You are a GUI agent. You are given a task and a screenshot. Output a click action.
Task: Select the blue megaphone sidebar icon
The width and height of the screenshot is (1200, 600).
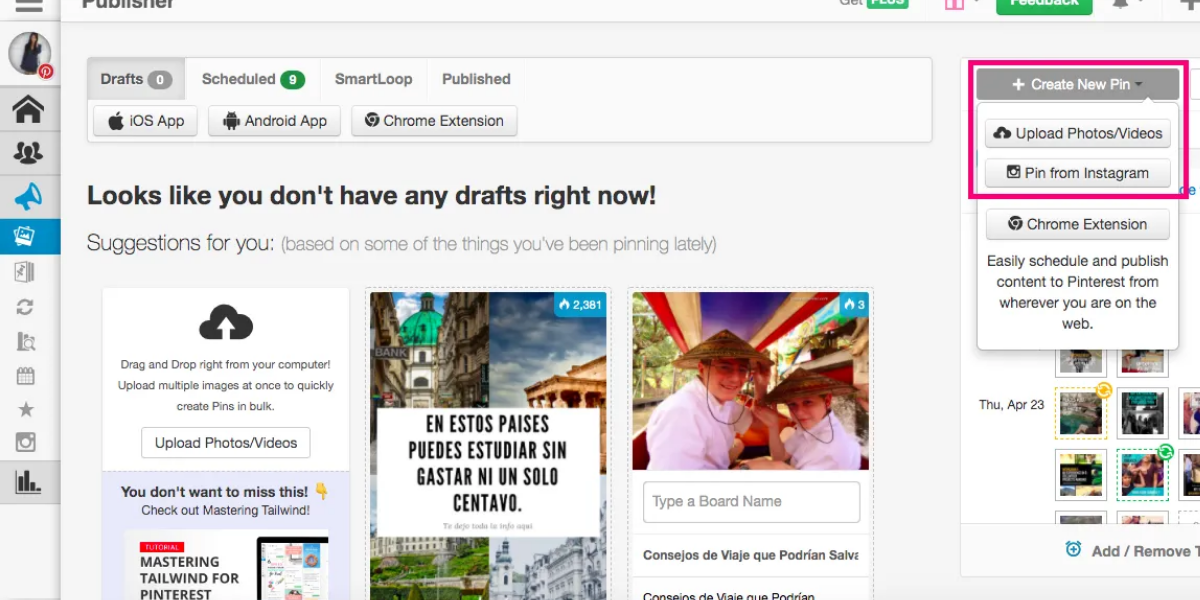[28, 197]
